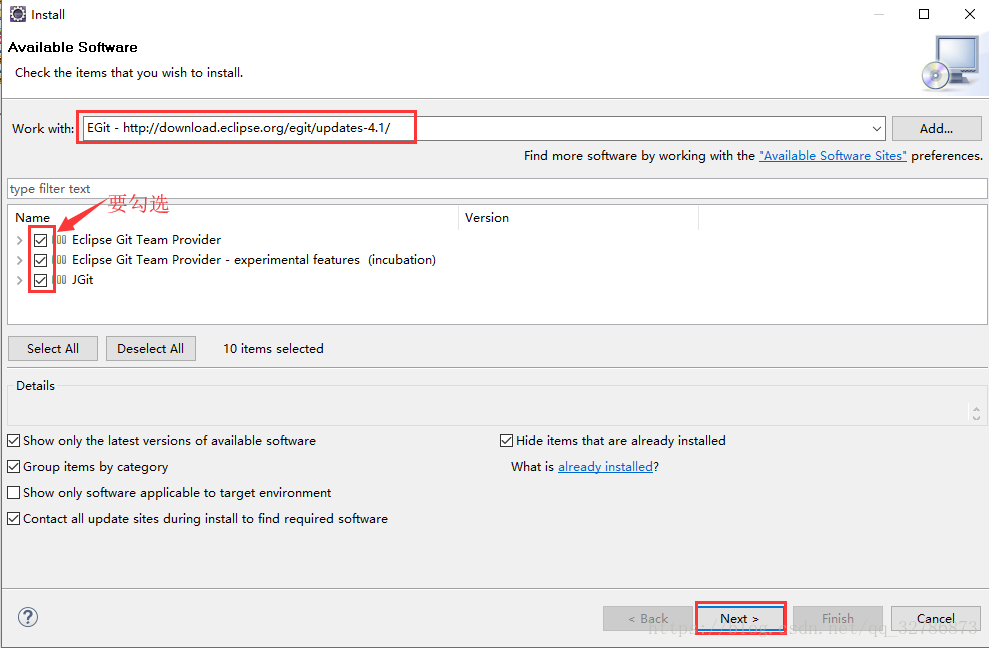Viewport: 989px width, 648px height.
Task: Click the Cancel button
Action: tap(935, 618)
